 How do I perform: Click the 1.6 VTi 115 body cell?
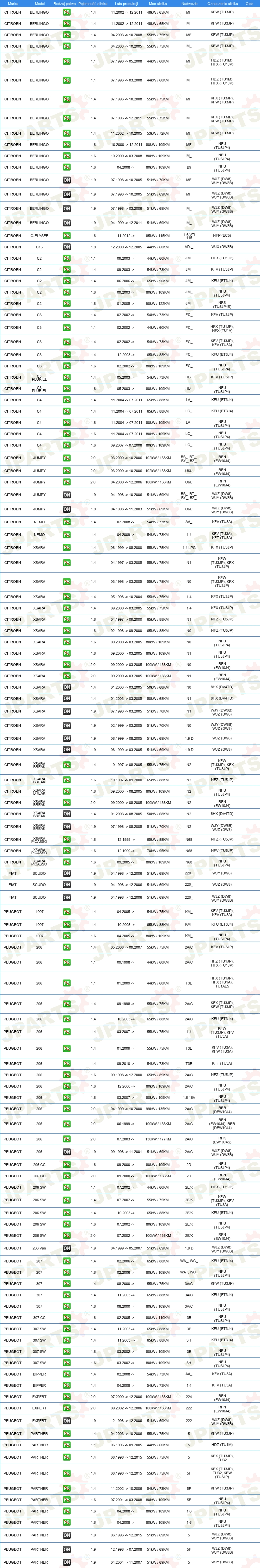(189, 235)
